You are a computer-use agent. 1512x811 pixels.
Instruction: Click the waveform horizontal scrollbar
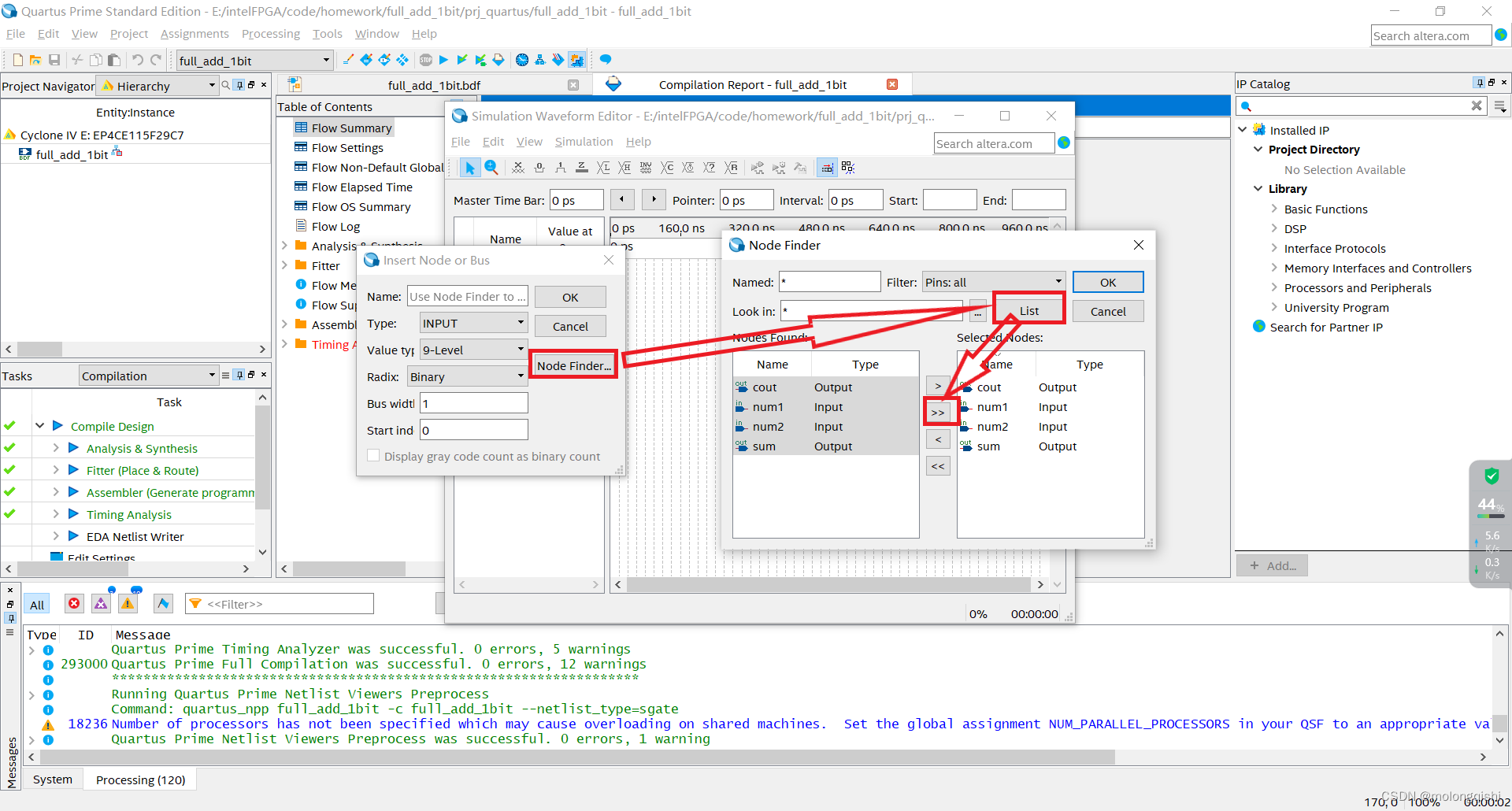[x=829, y=584]
